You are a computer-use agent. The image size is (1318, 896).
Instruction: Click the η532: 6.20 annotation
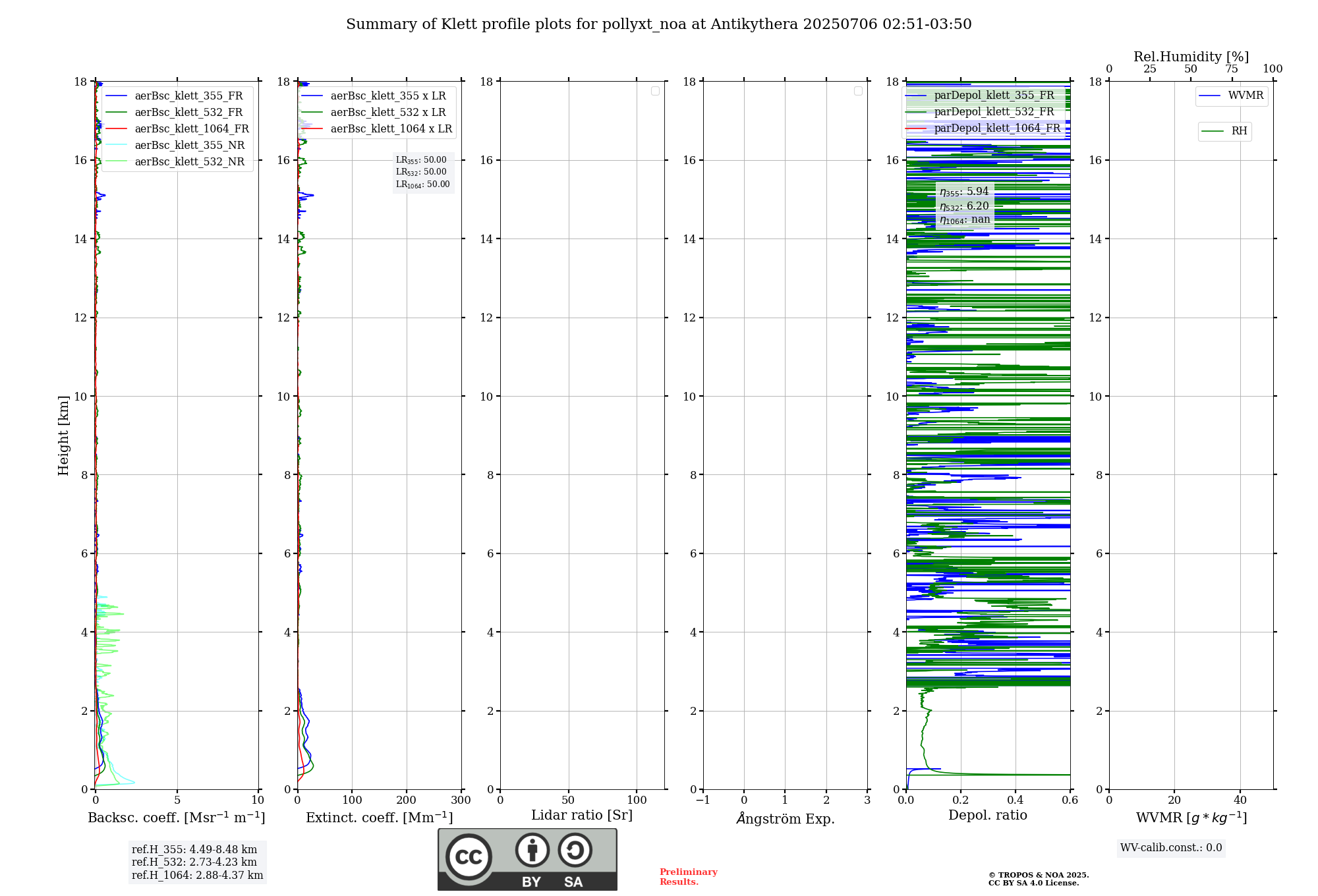pos(964,206)
